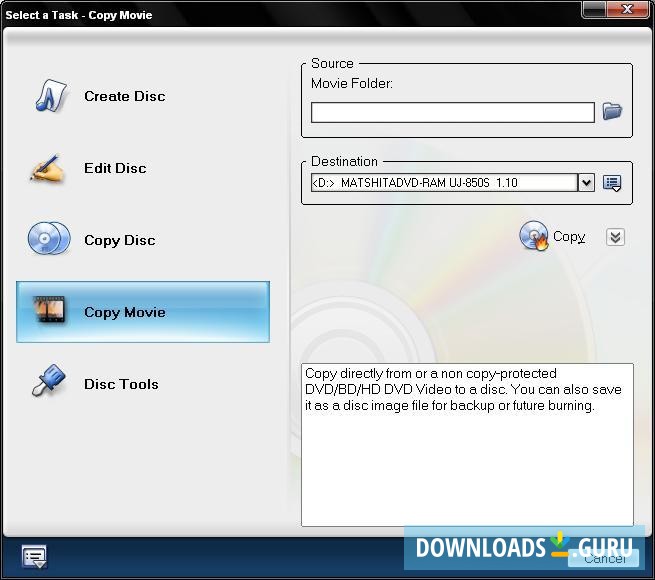The height and width of the screenshot is (580, 655).
Task: Expand options with double-chevron button
Action: (615, 237)
